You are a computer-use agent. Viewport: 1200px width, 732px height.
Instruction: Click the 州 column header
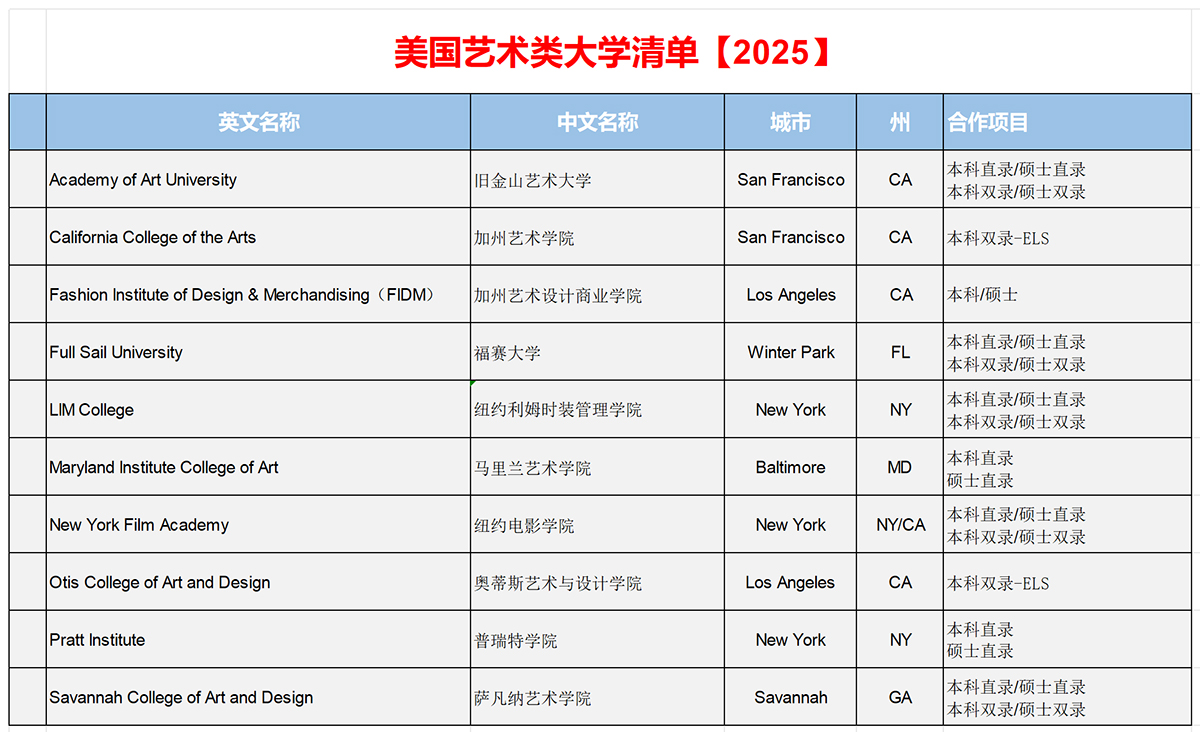tap(899, 121)
